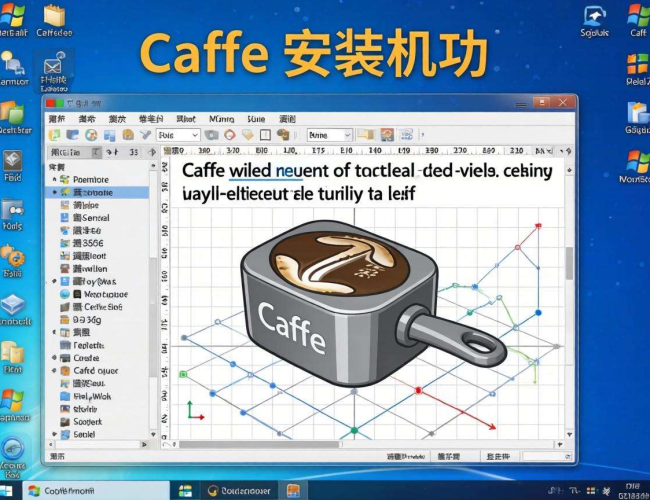Click the orange house icon in toolbar
This screenshot has height=500, width=650.
point(128,134)
